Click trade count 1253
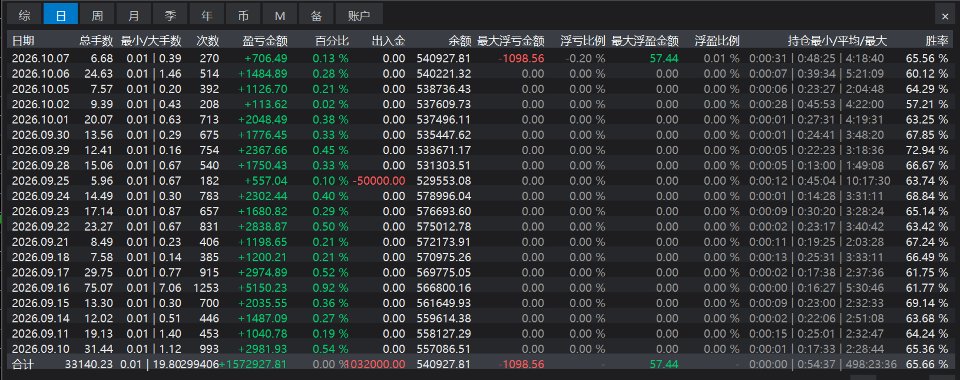This screenshot has width=960, height=380. (x=206, y=288)
